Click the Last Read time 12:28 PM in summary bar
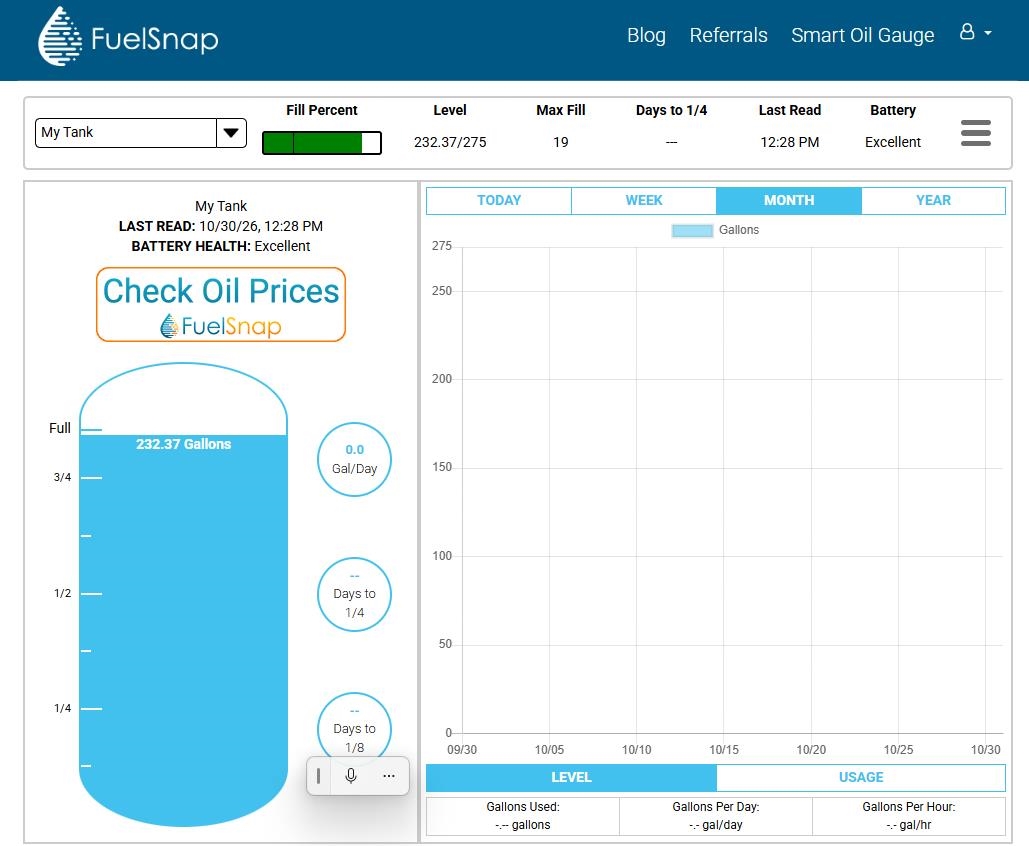 coord(789,142)
